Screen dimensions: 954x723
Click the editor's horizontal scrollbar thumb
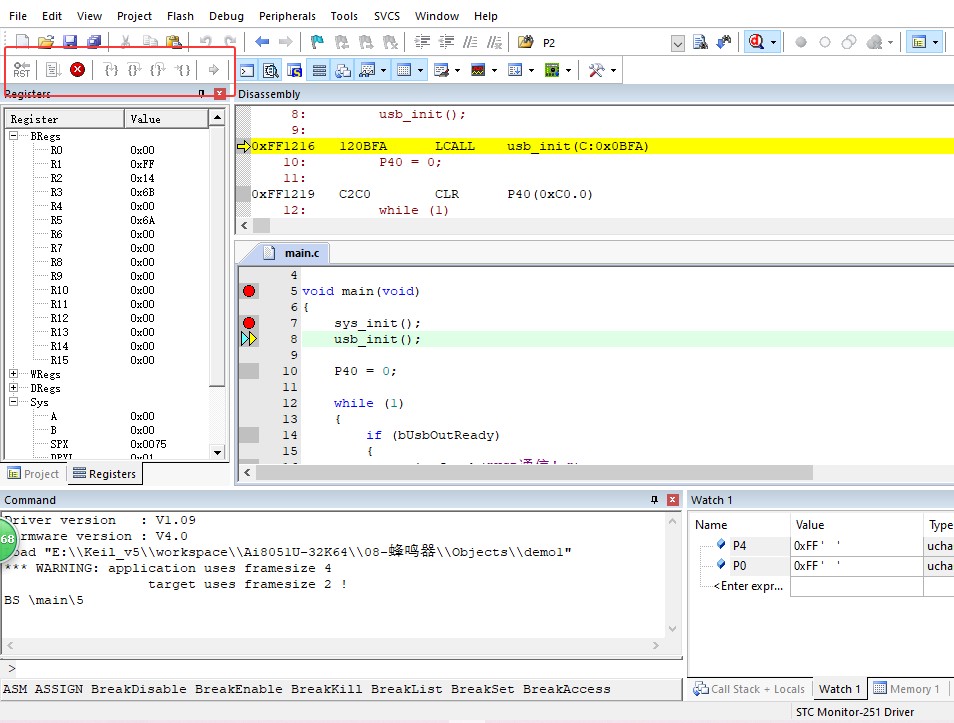coord(534,473)
